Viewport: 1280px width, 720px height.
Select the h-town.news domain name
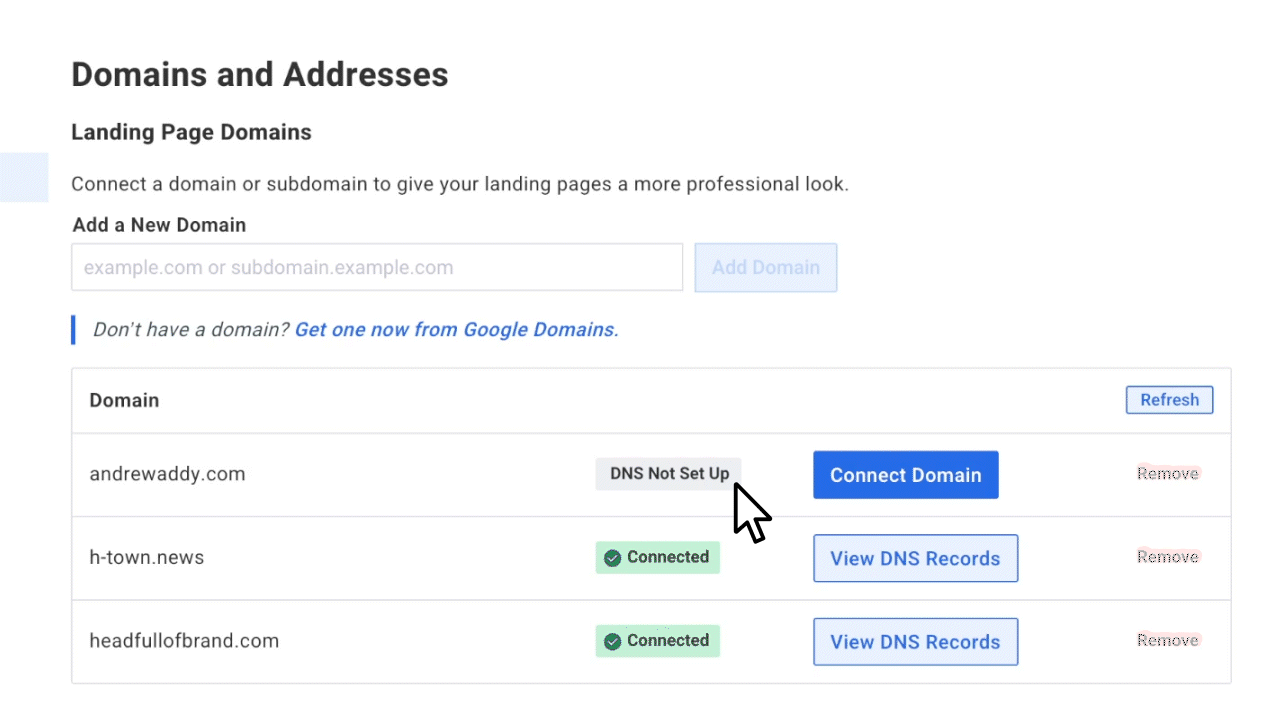[x=147, y=558]
